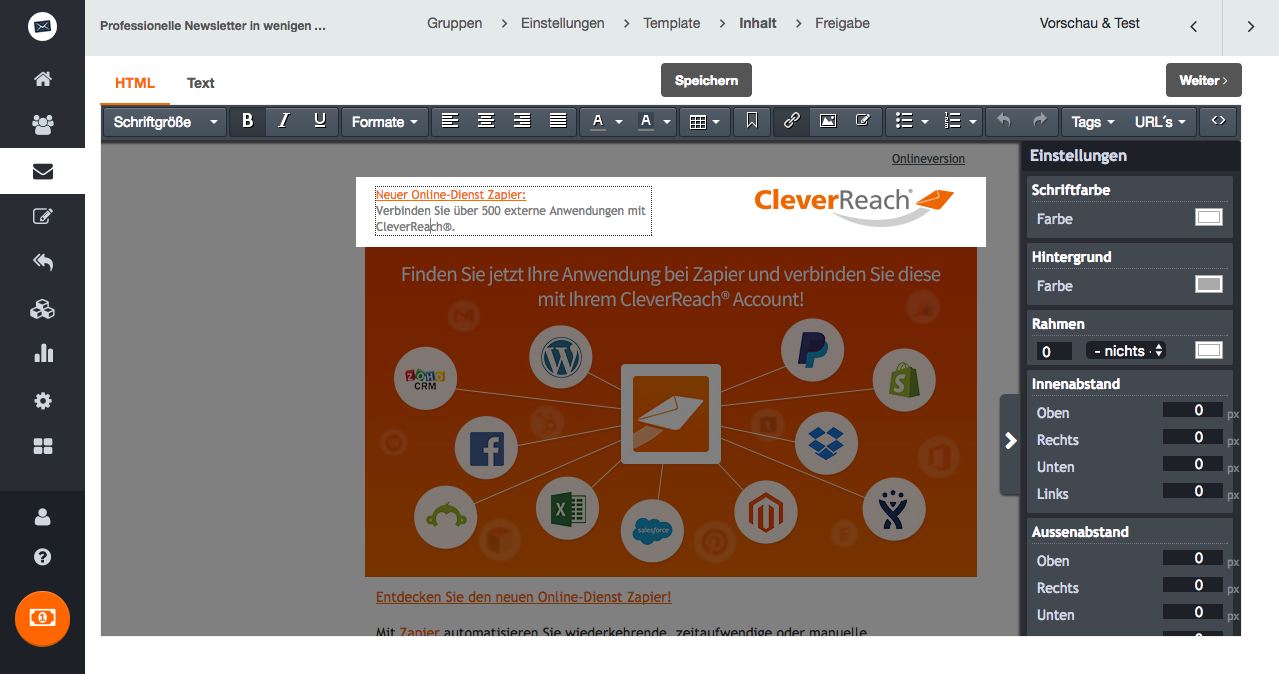
Task: Open 'Entdecken Sie den neuen Online-Dienst Zapier!' link
Action: 524,597
